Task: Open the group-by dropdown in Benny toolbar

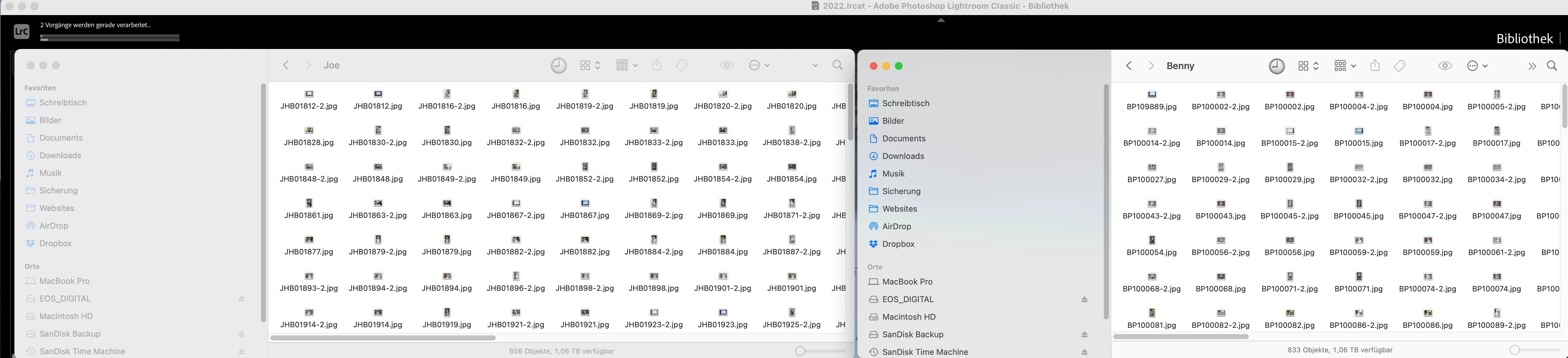Action: click(x=1344, y=66)
